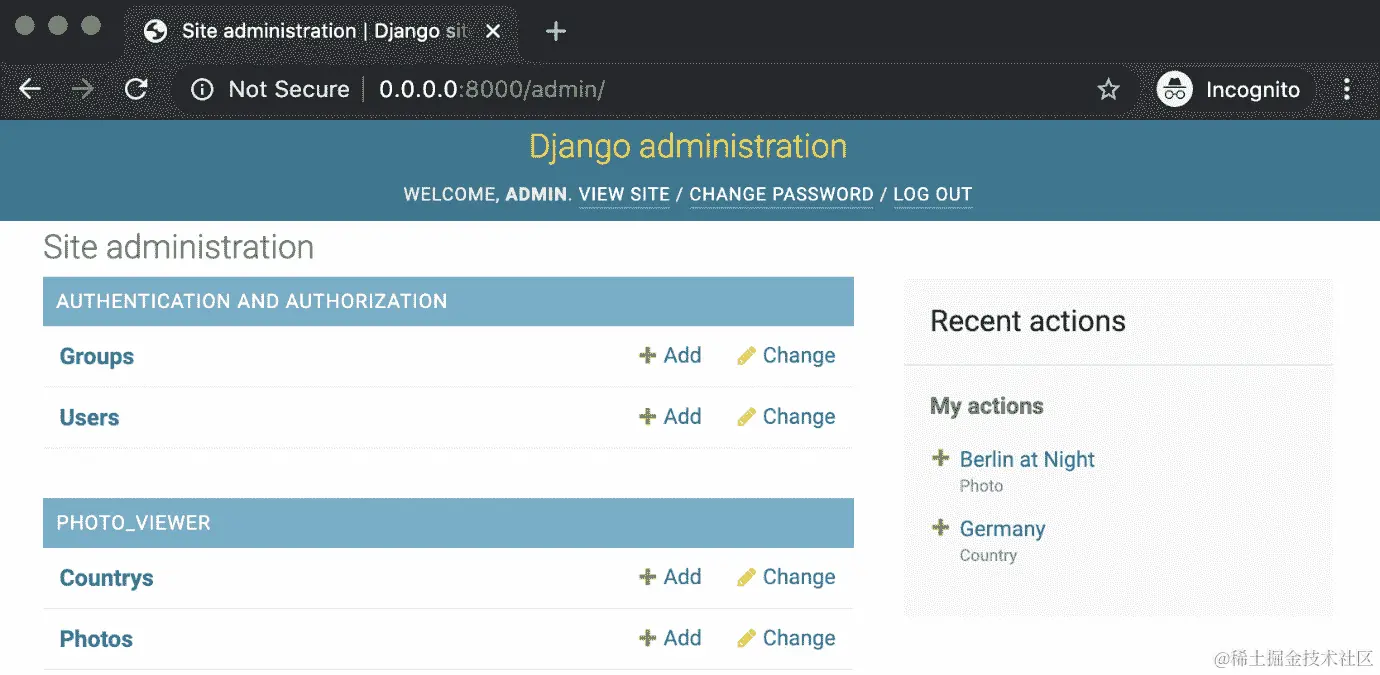The image size is (1380, 675).
Task: Add a new Country
Action: coord(670,577)
